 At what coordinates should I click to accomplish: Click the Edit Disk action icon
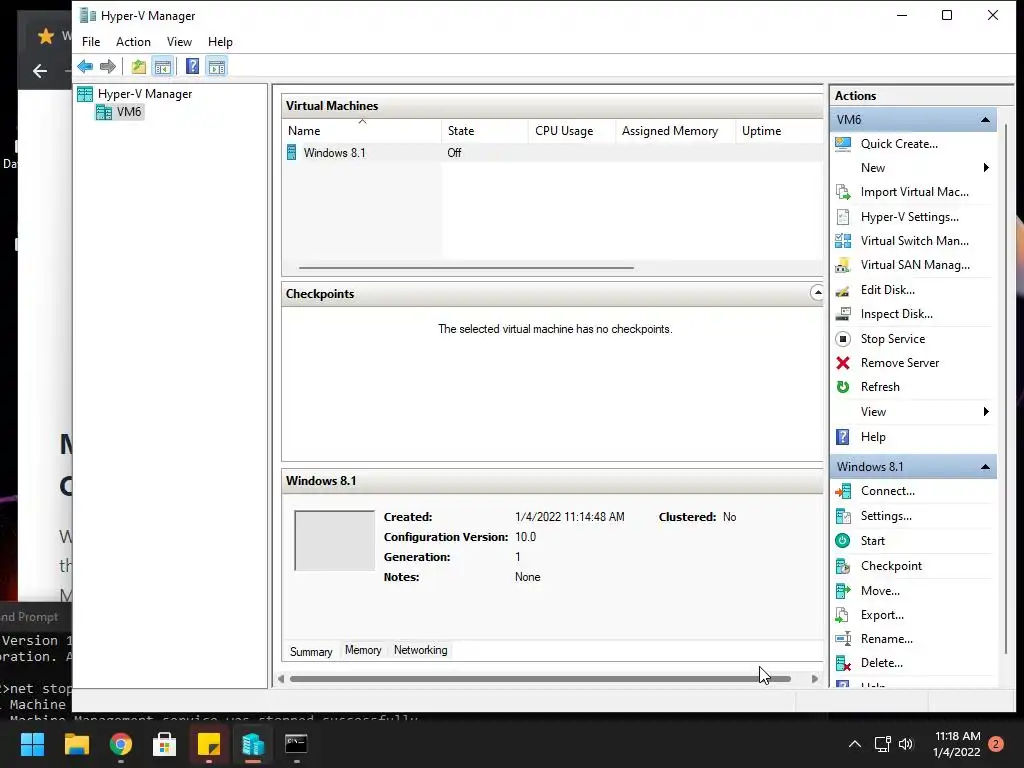click(843, 290)
